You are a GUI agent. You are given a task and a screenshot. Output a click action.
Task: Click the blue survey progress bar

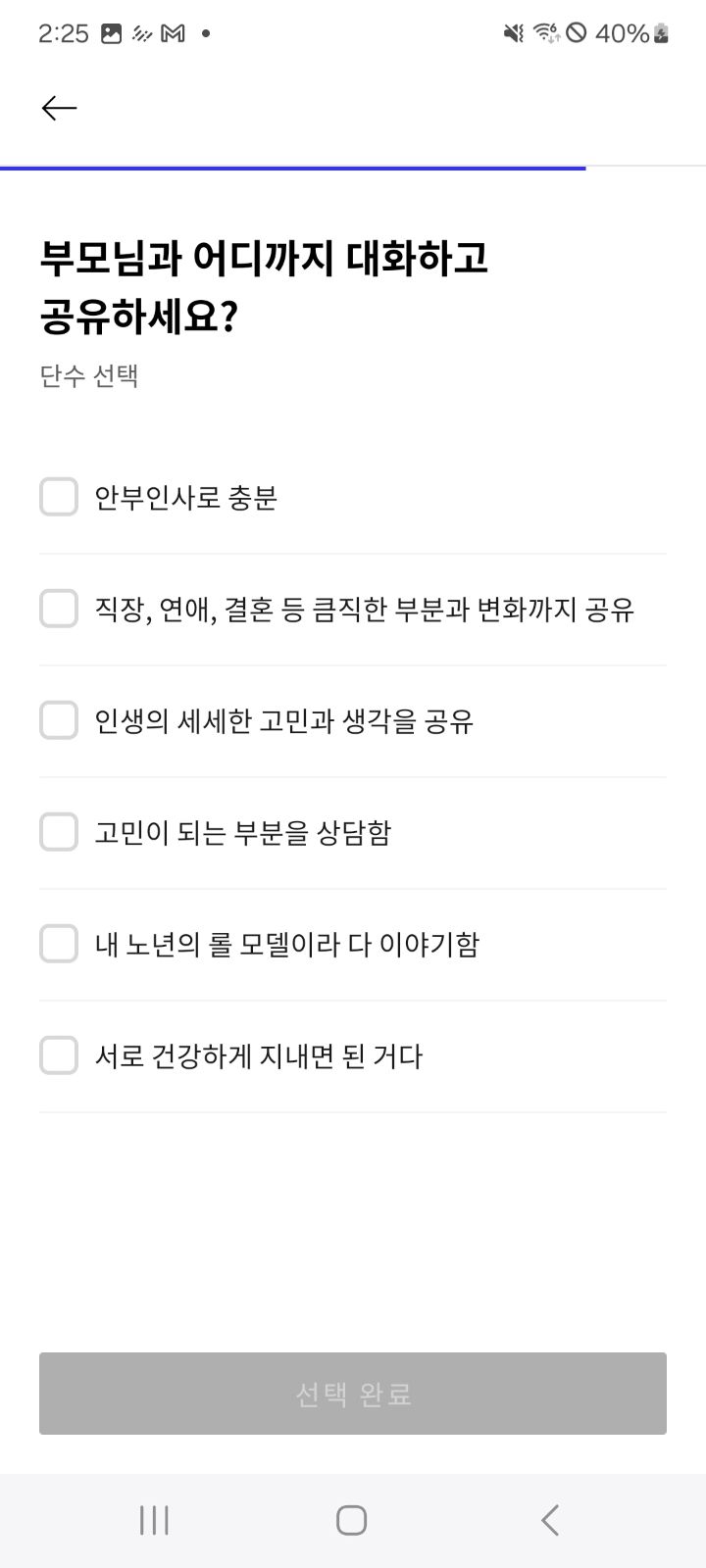click(x=292, y=169)
